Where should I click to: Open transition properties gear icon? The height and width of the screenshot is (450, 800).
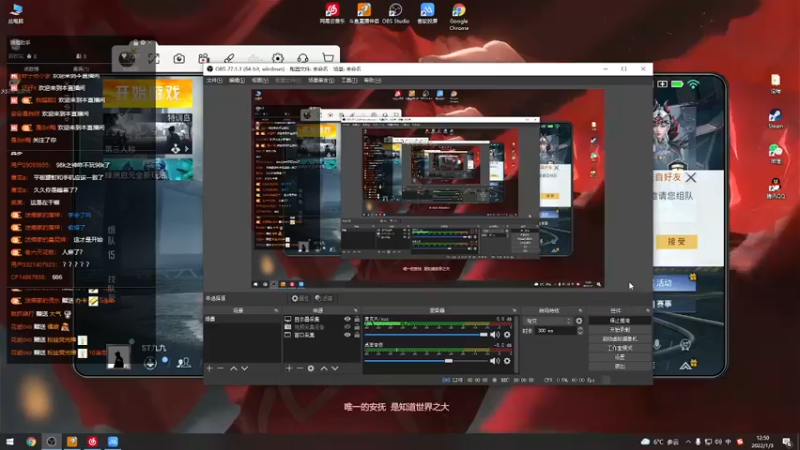click(x=579, y=321)
